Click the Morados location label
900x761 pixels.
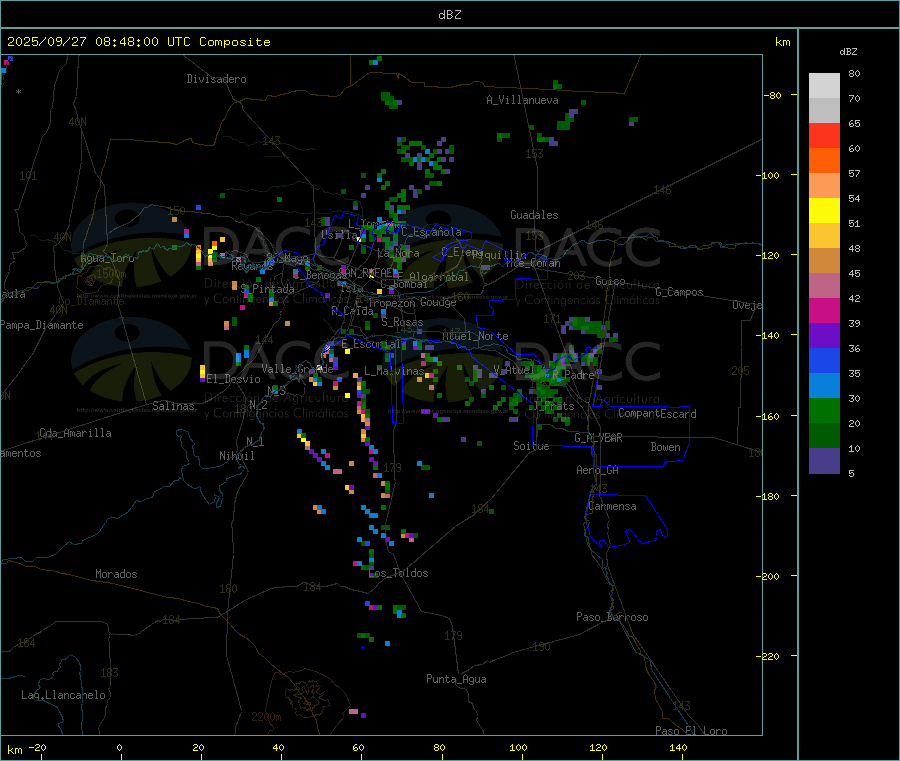pos(117,574)
